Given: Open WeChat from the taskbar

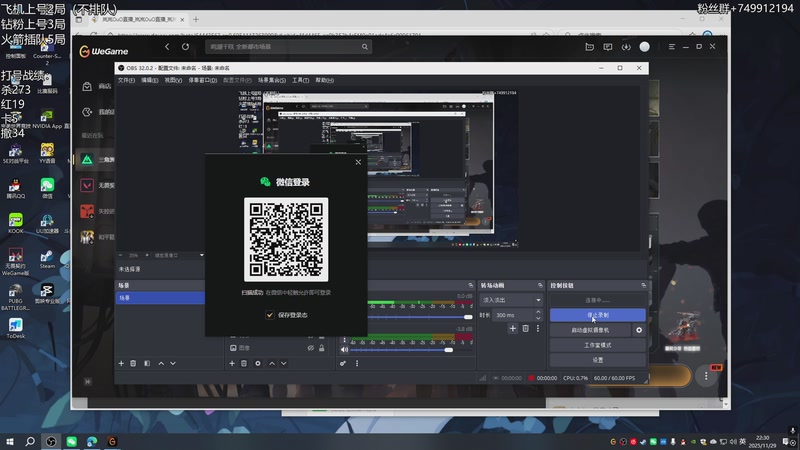Looking at the screenshot, I should 71,441.
